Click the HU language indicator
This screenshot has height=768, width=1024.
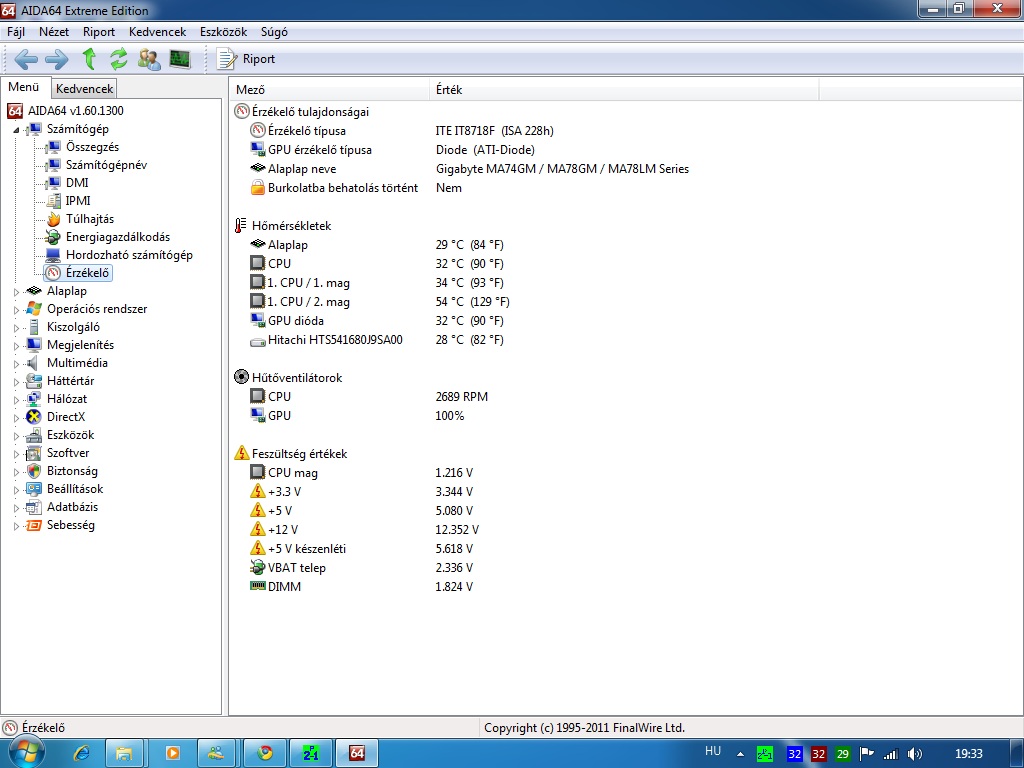[712, 751]
